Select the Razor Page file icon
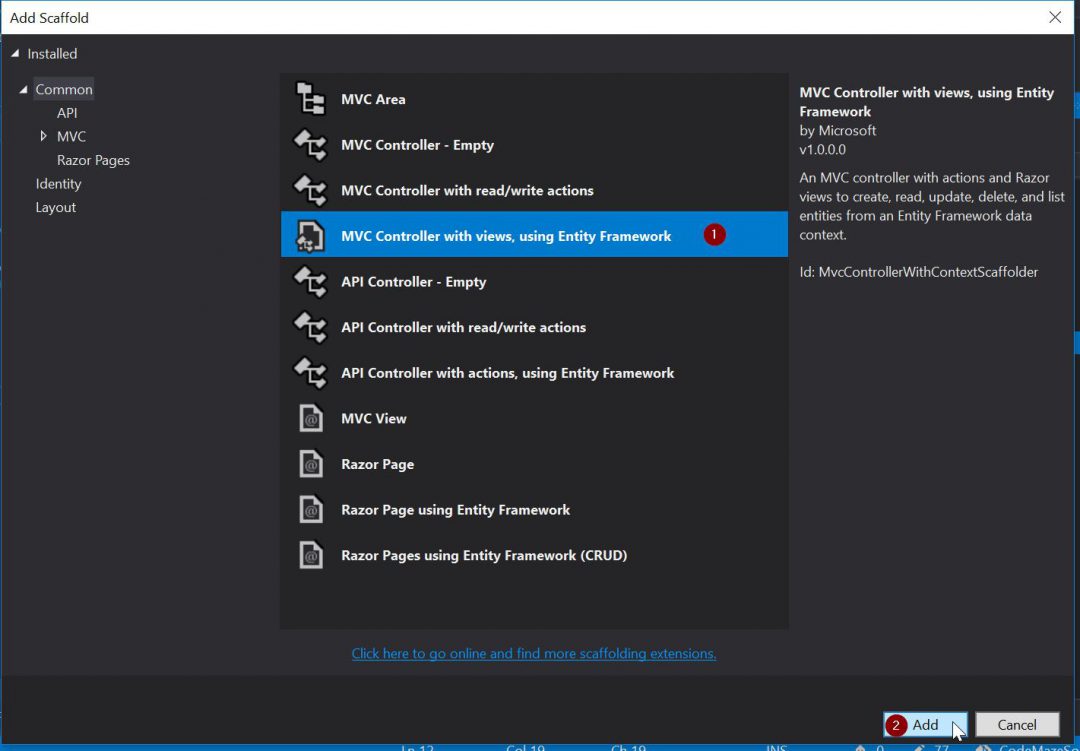Viewport: 1080px width, 751px height. tap(311, 465)
